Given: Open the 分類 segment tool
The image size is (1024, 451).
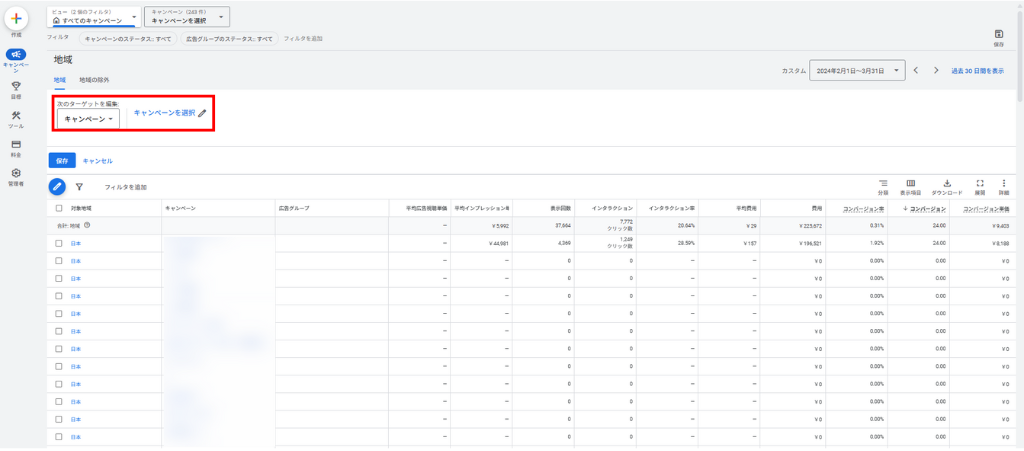Looking at the screenshot, I should [883, 187].
